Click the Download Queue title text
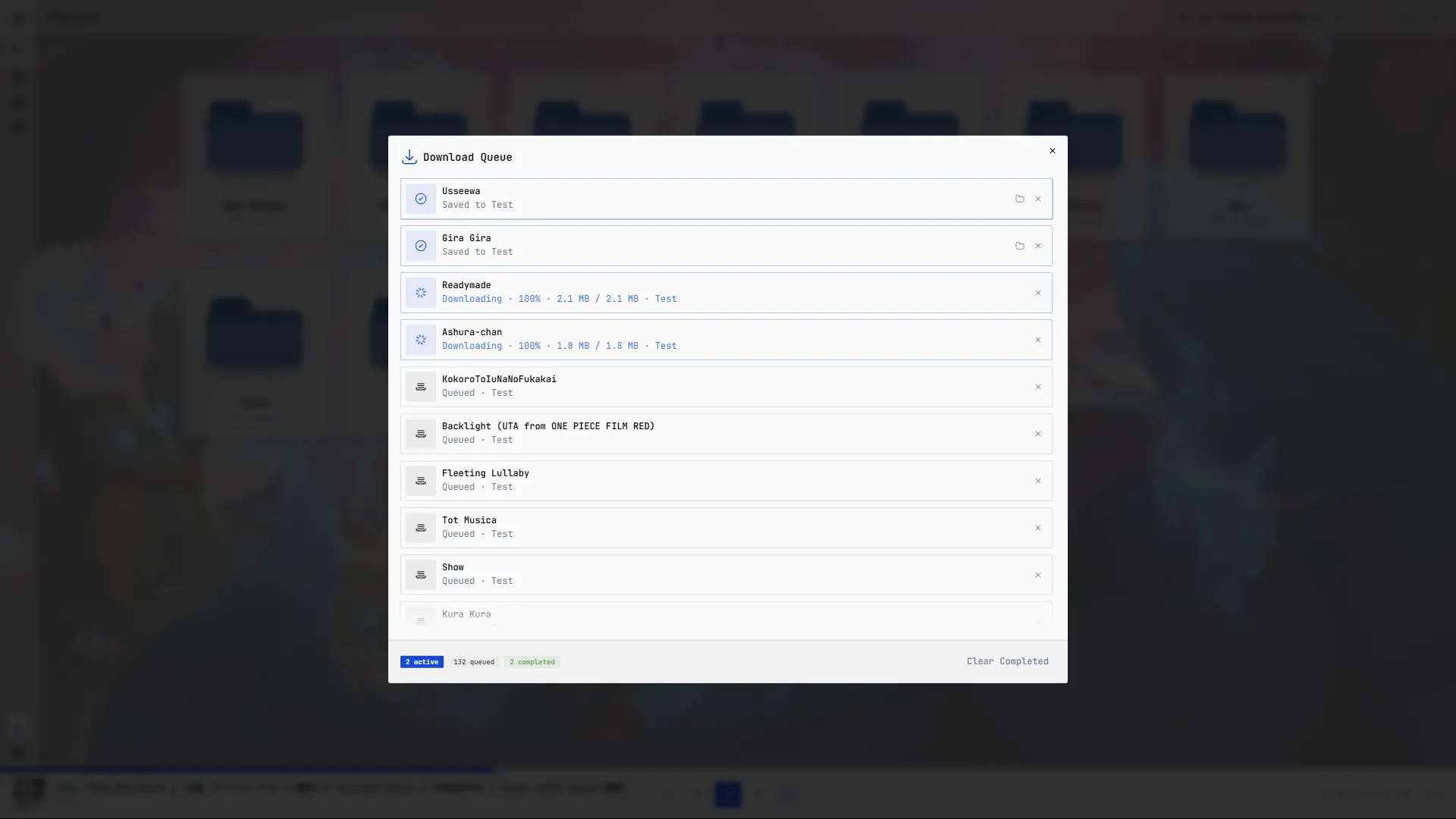Viewport: 1456px width, 819px height. coord(467,157)
